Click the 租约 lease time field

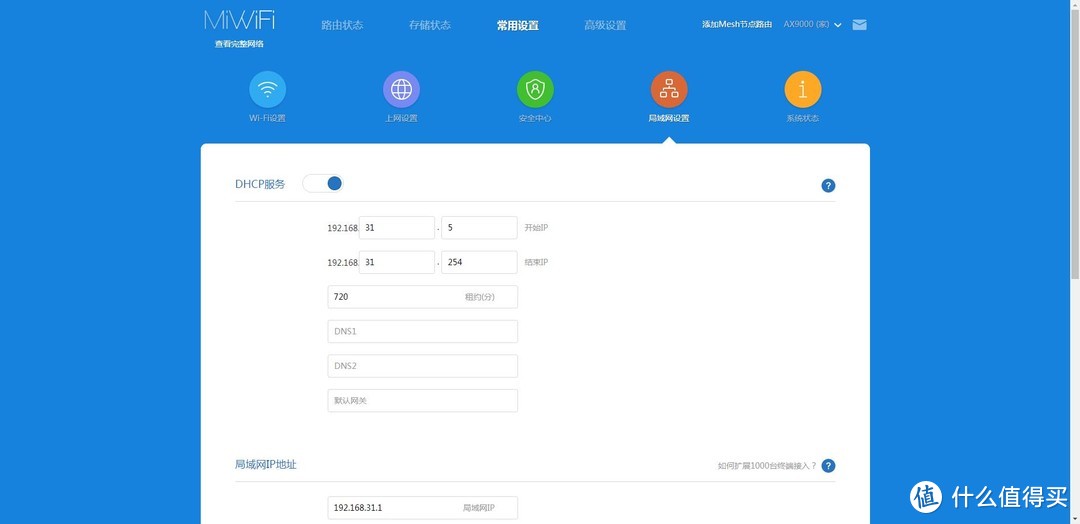(422, 297)
